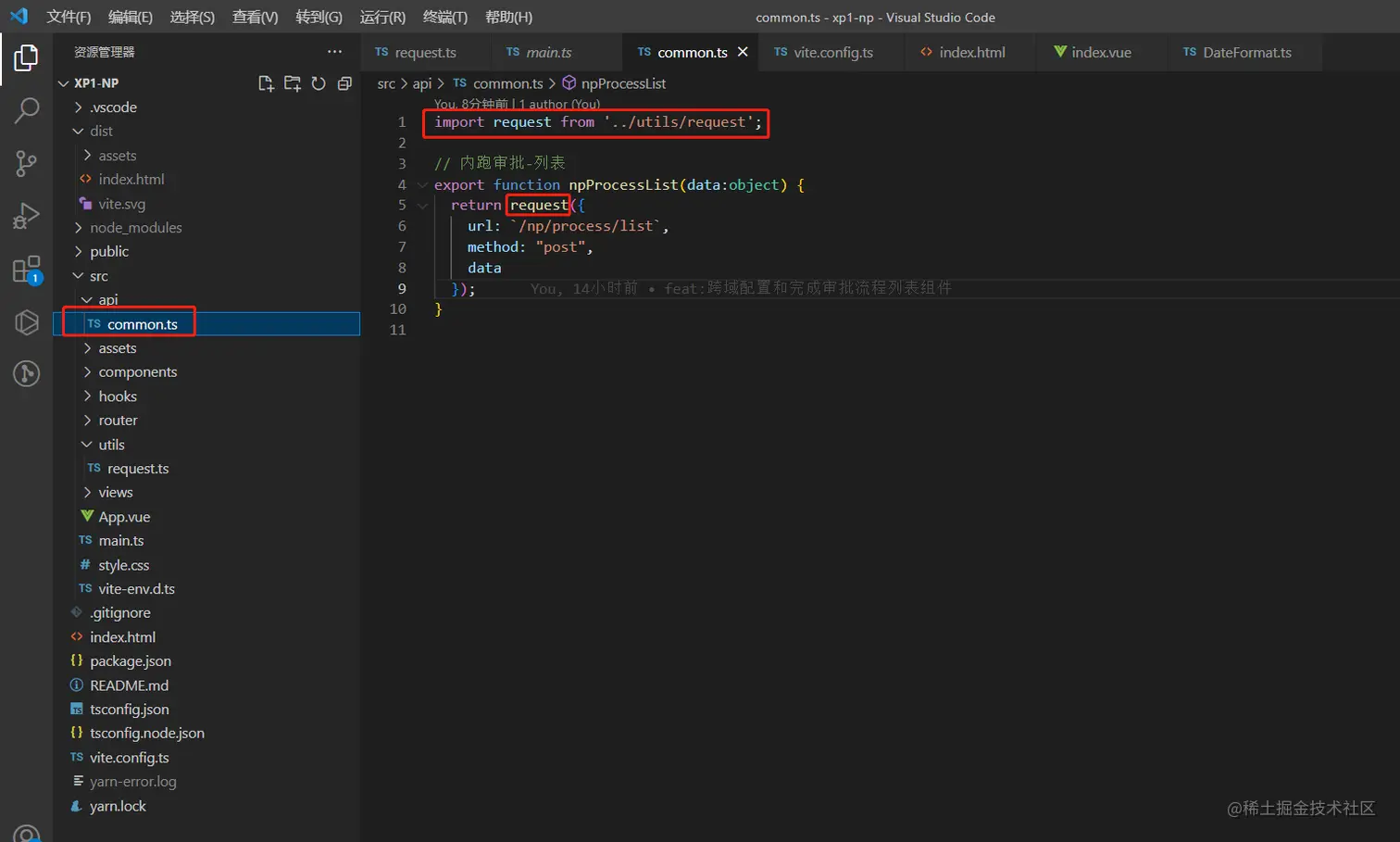Expand the views folder

[87, 493]
